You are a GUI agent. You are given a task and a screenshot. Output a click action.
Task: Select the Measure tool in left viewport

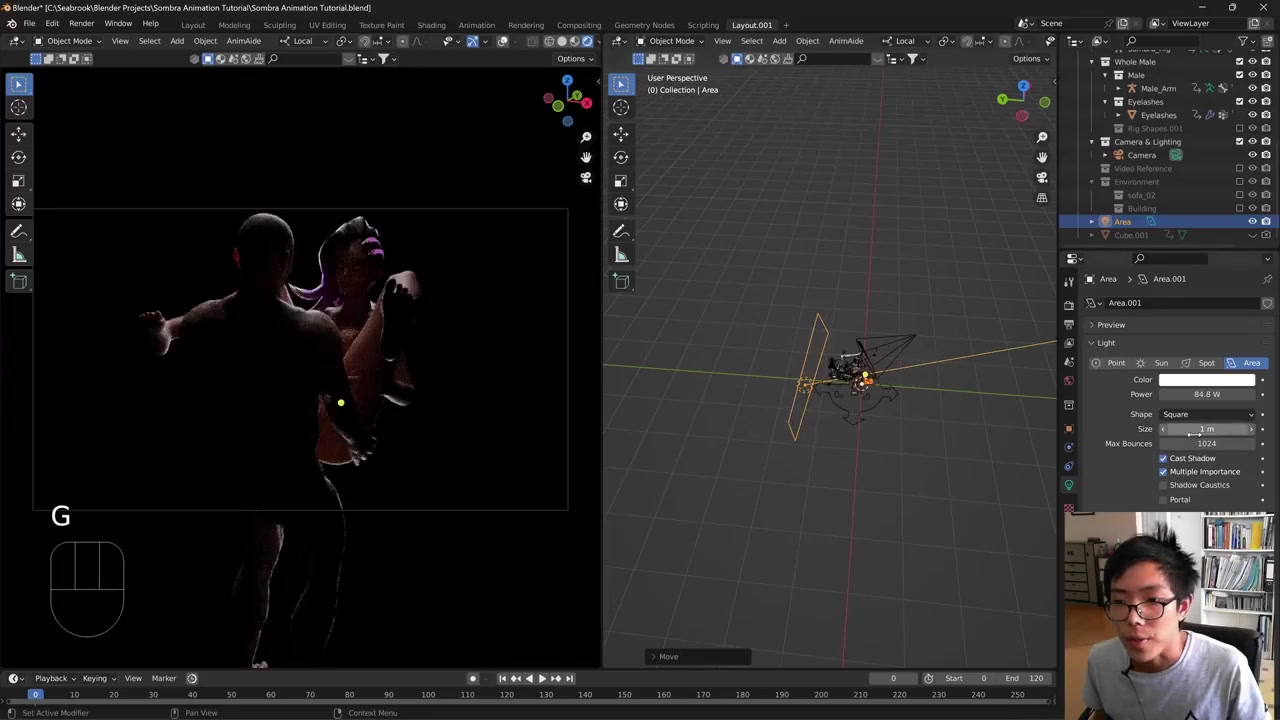(x=19, y=255)
